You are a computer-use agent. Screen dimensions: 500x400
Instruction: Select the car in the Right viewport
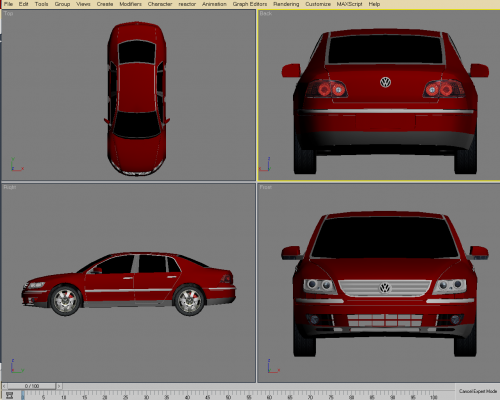tap(128, 283)
